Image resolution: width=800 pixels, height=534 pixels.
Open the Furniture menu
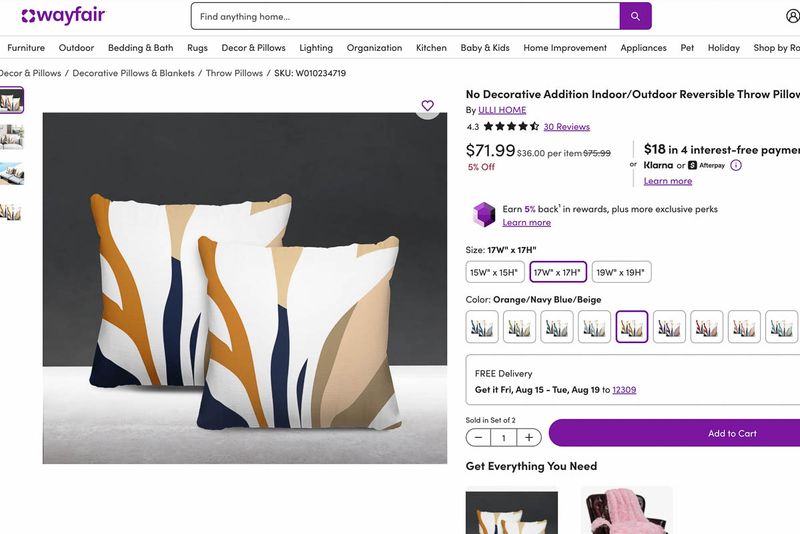[x=26, y=48]
